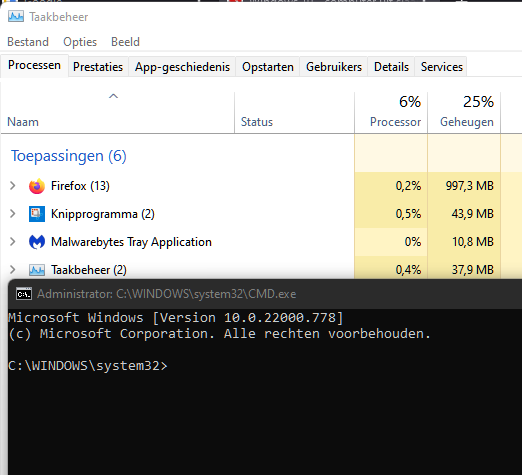522x475 pixels.
Task: Click Taakbeheer processor value 0,4%
Action: coord(408,270)
